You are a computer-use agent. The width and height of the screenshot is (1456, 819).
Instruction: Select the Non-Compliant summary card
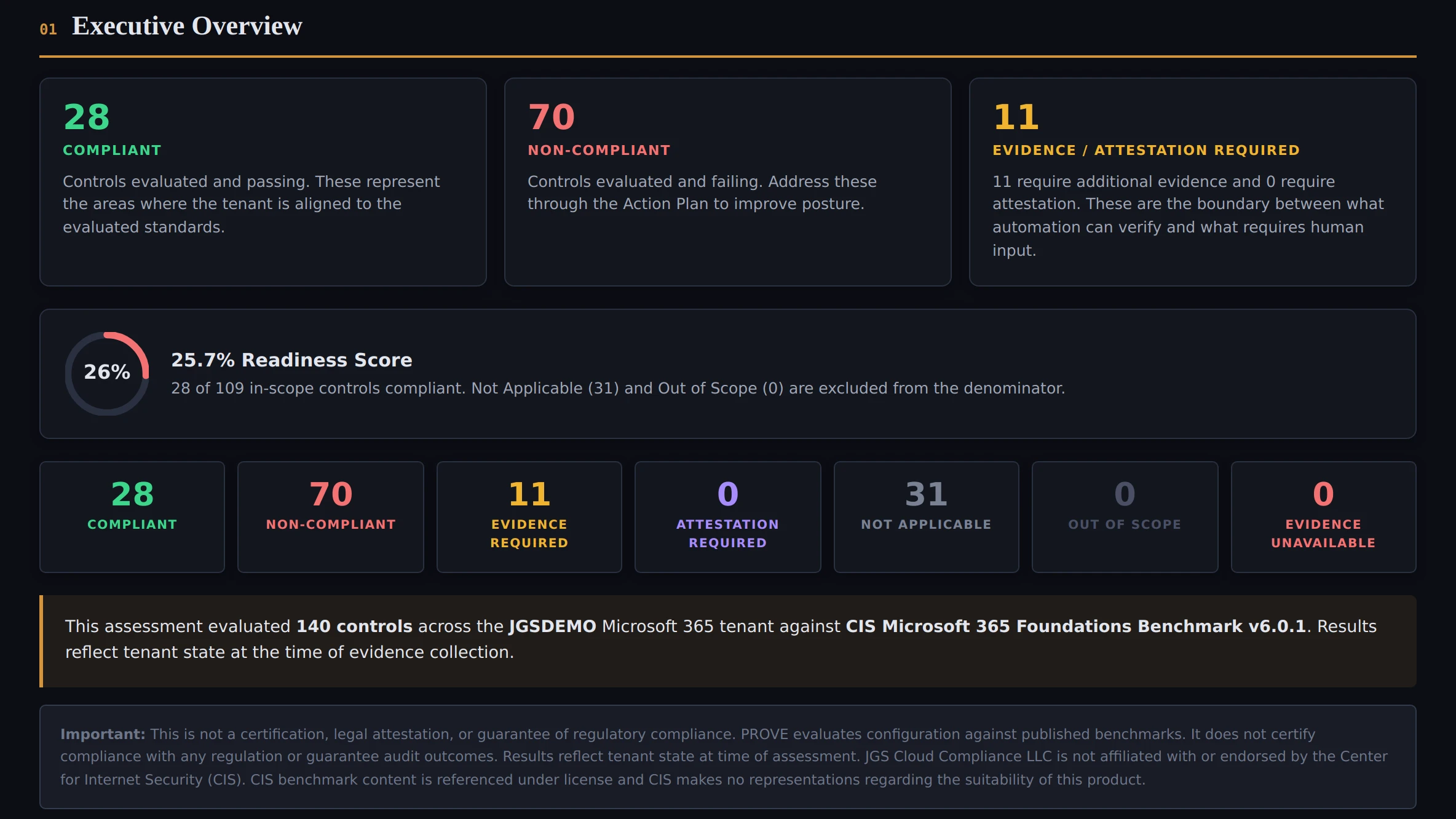tap(728, 181)
